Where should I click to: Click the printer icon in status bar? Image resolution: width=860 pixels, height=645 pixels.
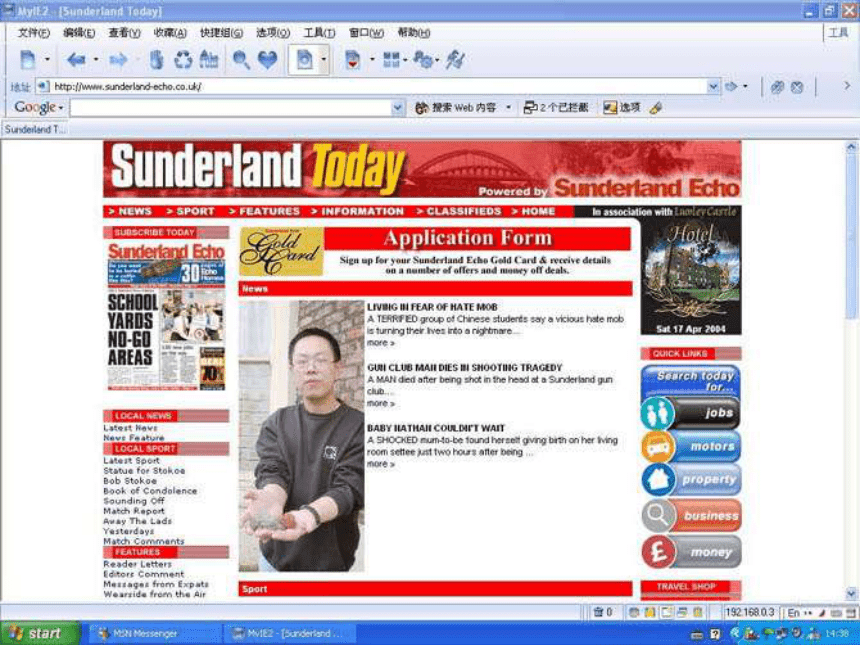click(x=682, y=612)
